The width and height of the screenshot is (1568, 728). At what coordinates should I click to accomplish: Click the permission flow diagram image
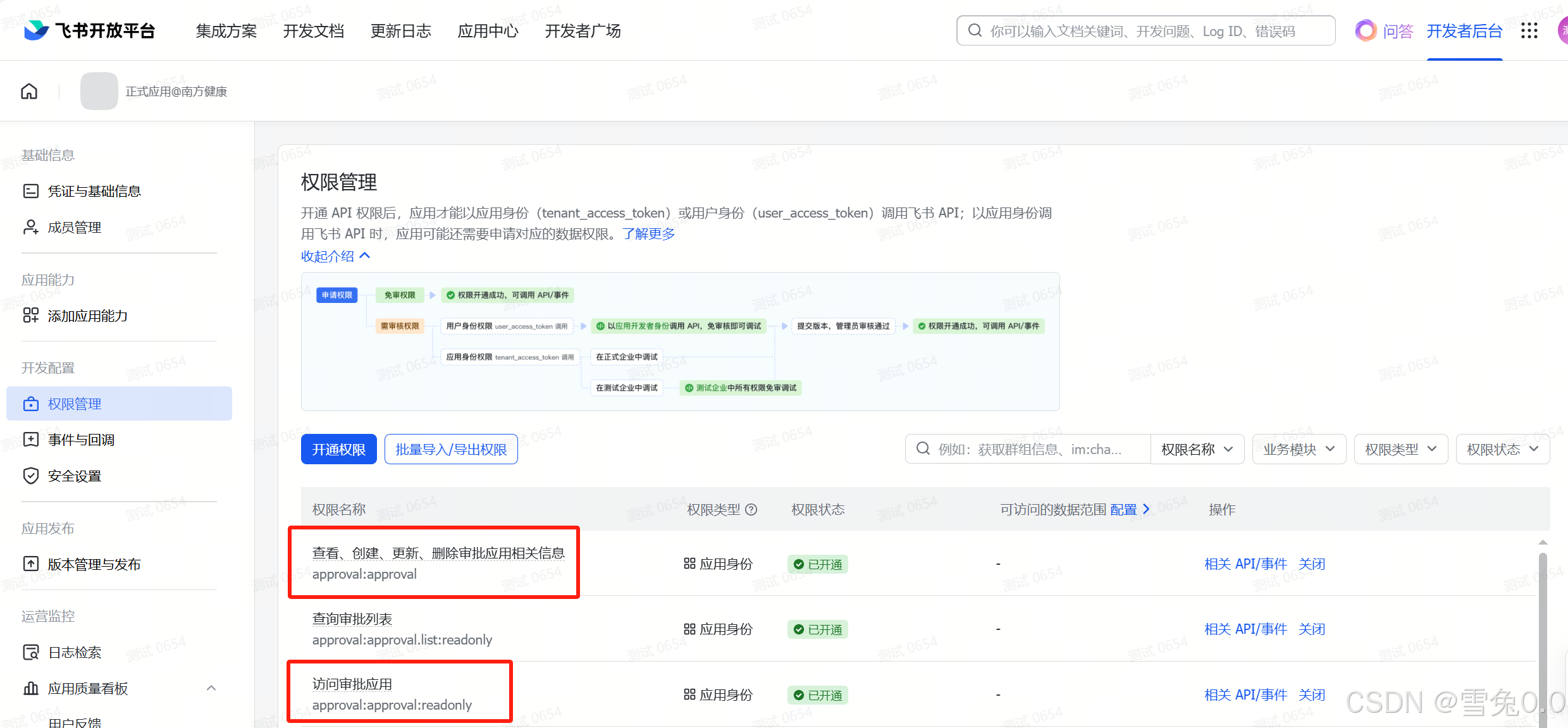(x=681, y=342)
